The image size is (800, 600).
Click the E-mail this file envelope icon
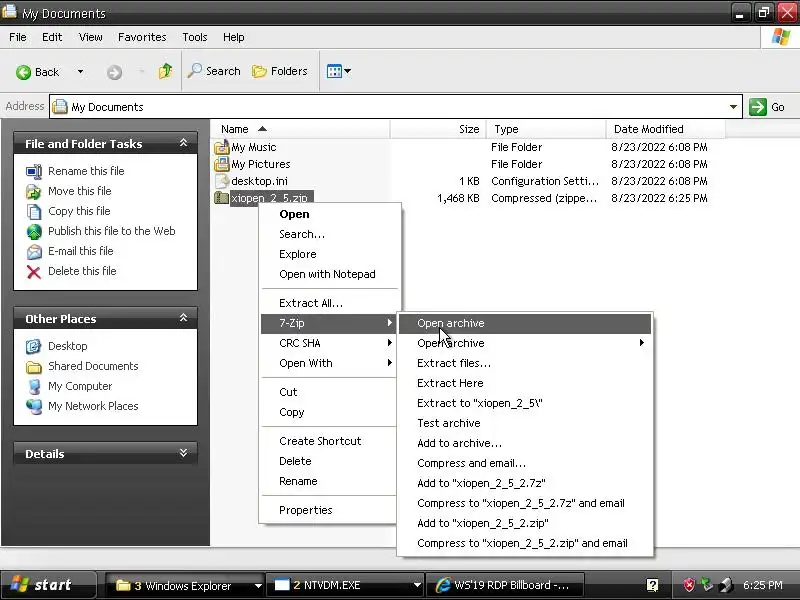point(34,252)
